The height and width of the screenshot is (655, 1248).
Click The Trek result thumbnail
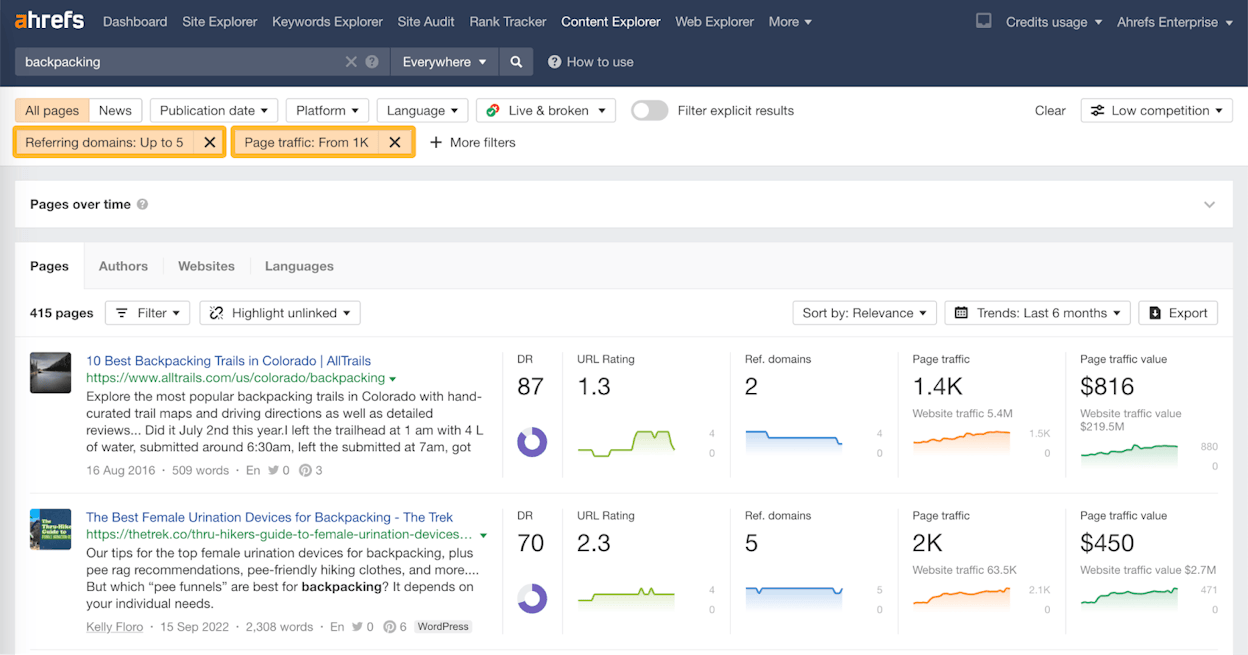click(x=50, y=529)
